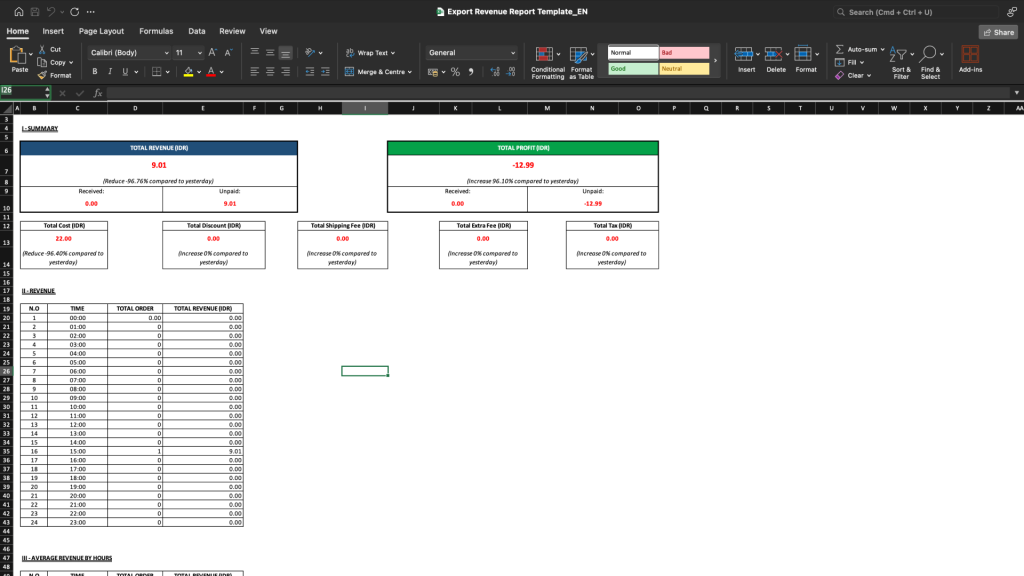Expand the Merge & Centre options arrow
The height and width of the screenshot is (576, 1024).
409,72
